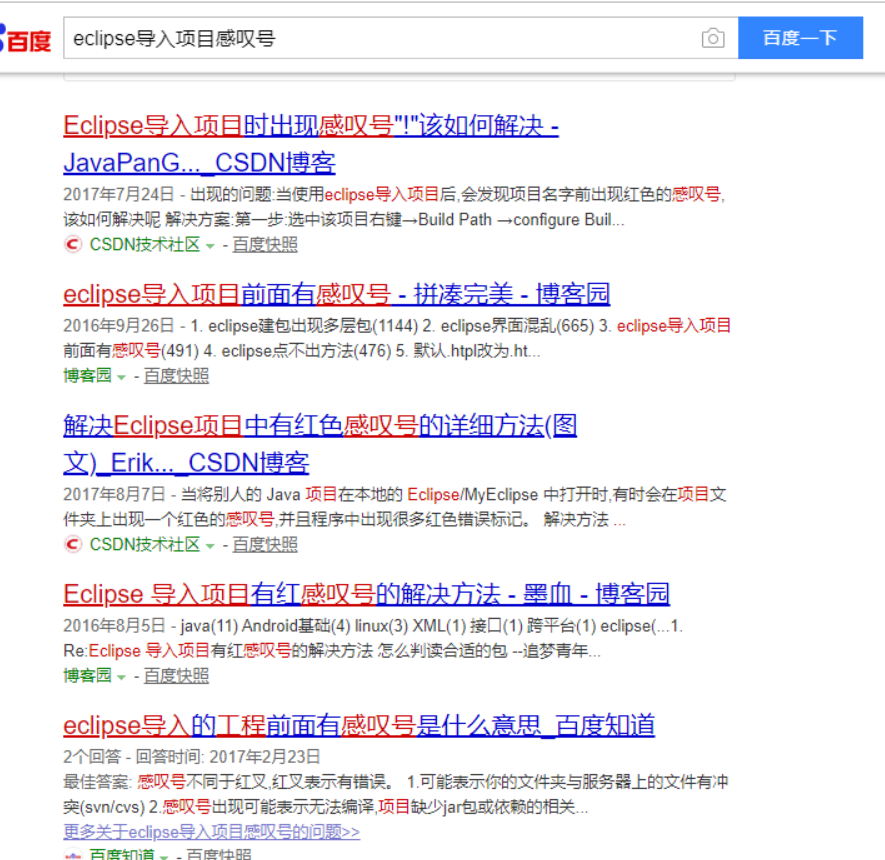
Task: Click the camera image-search icon in search box
Action: point(713,37)
